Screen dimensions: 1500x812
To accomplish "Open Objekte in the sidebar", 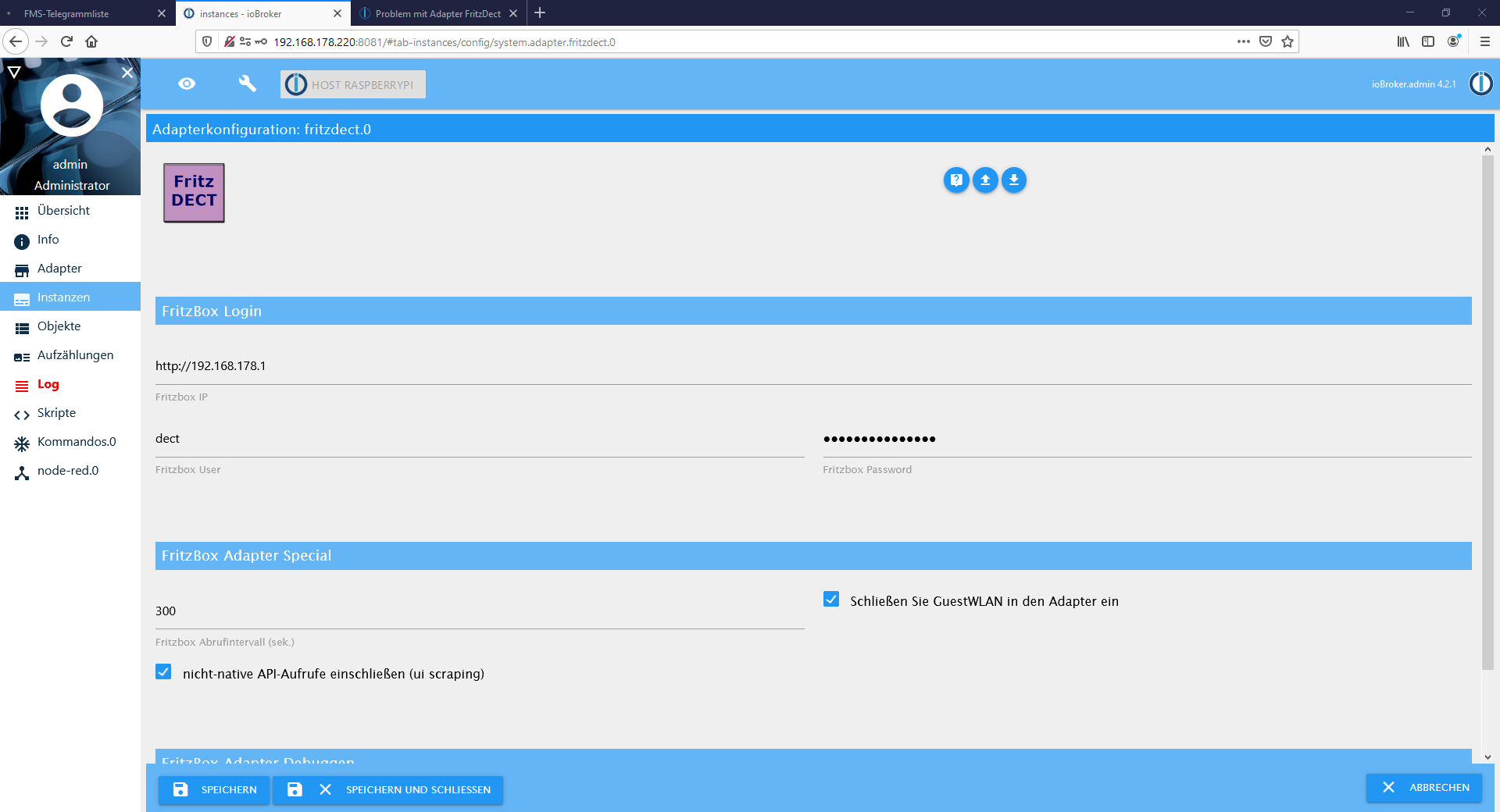I will click(70, 326).
